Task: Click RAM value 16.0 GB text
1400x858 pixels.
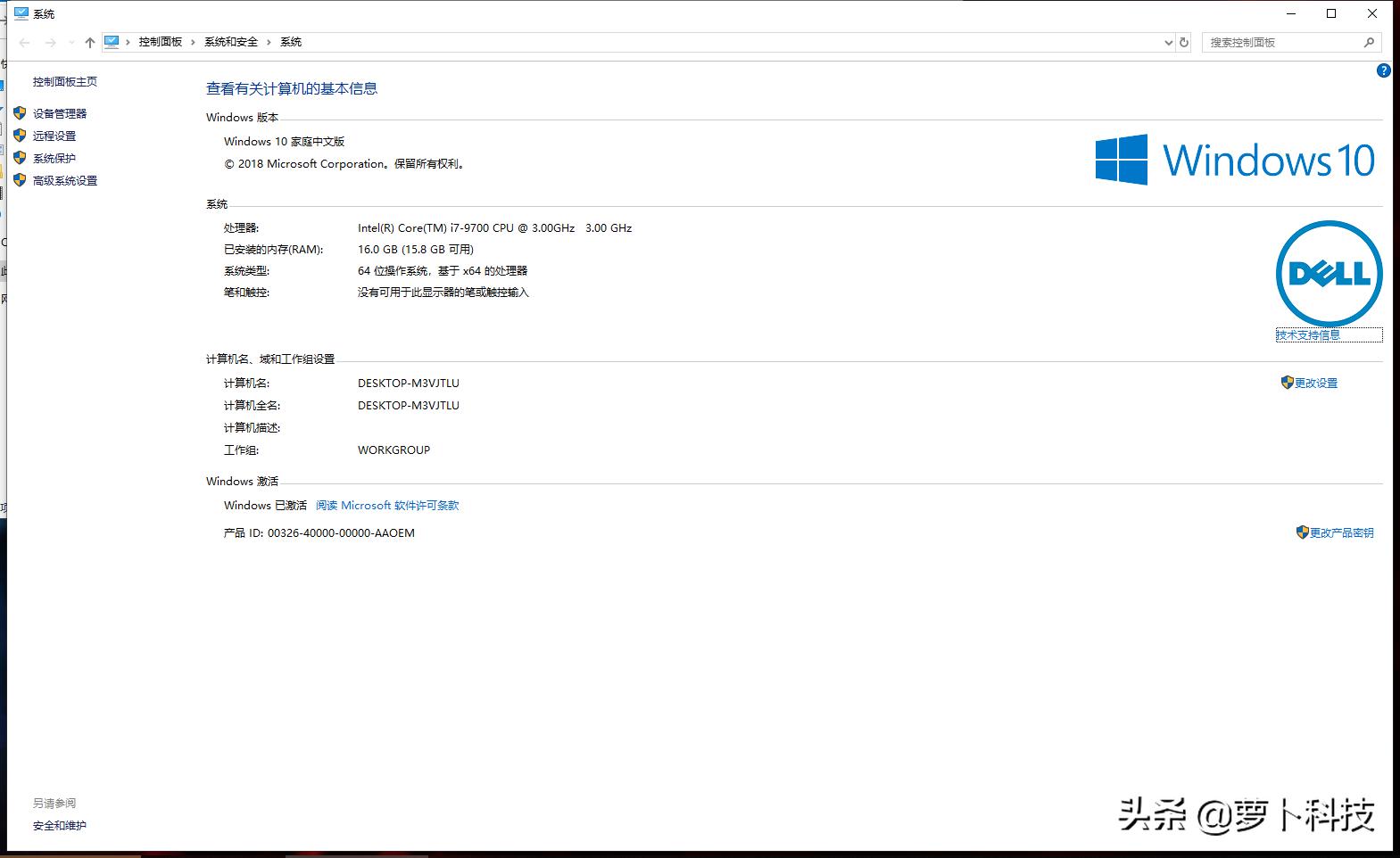Action: click(416, 250)
